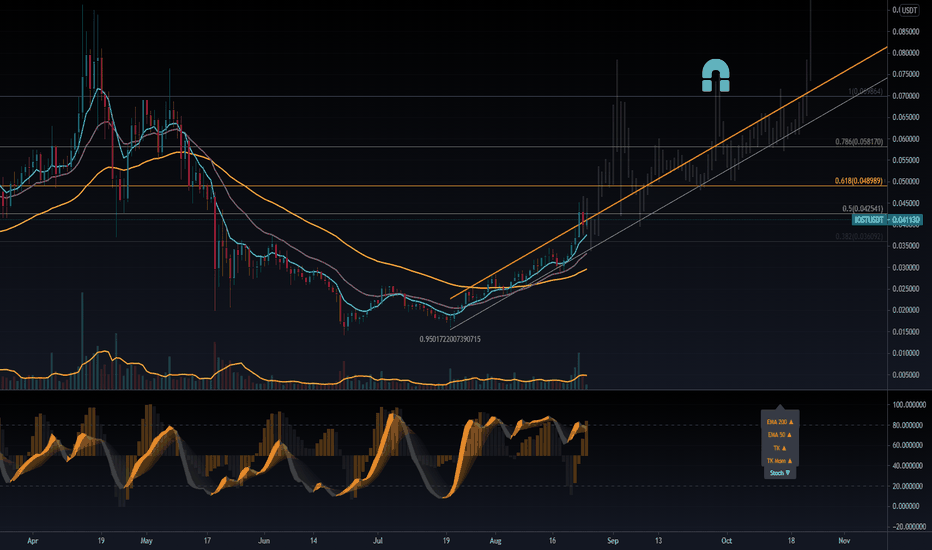The width and height of the screenshot is (932, 550).
Task: Select the 0.382(0.036092) Fibonacci level label
Action: click(859, 237)
